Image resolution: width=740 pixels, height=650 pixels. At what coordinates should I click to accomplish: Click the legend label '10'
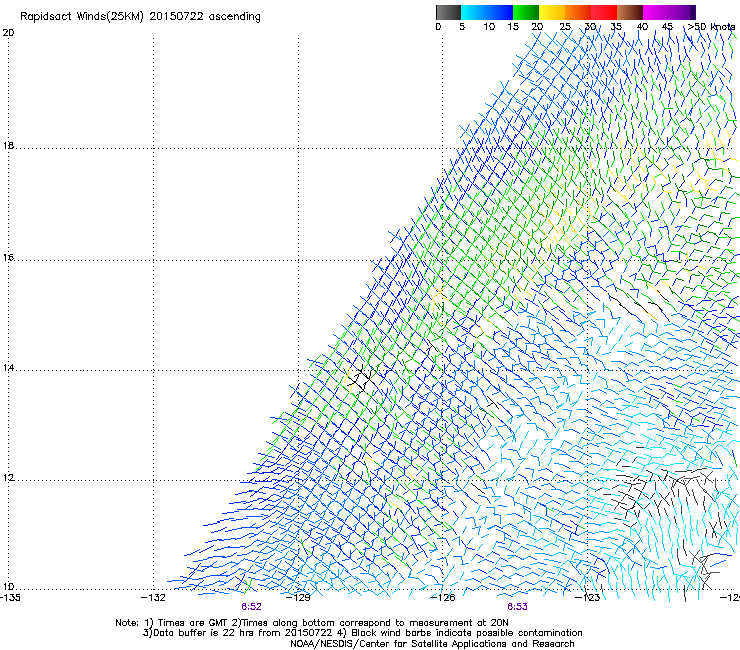489,27
